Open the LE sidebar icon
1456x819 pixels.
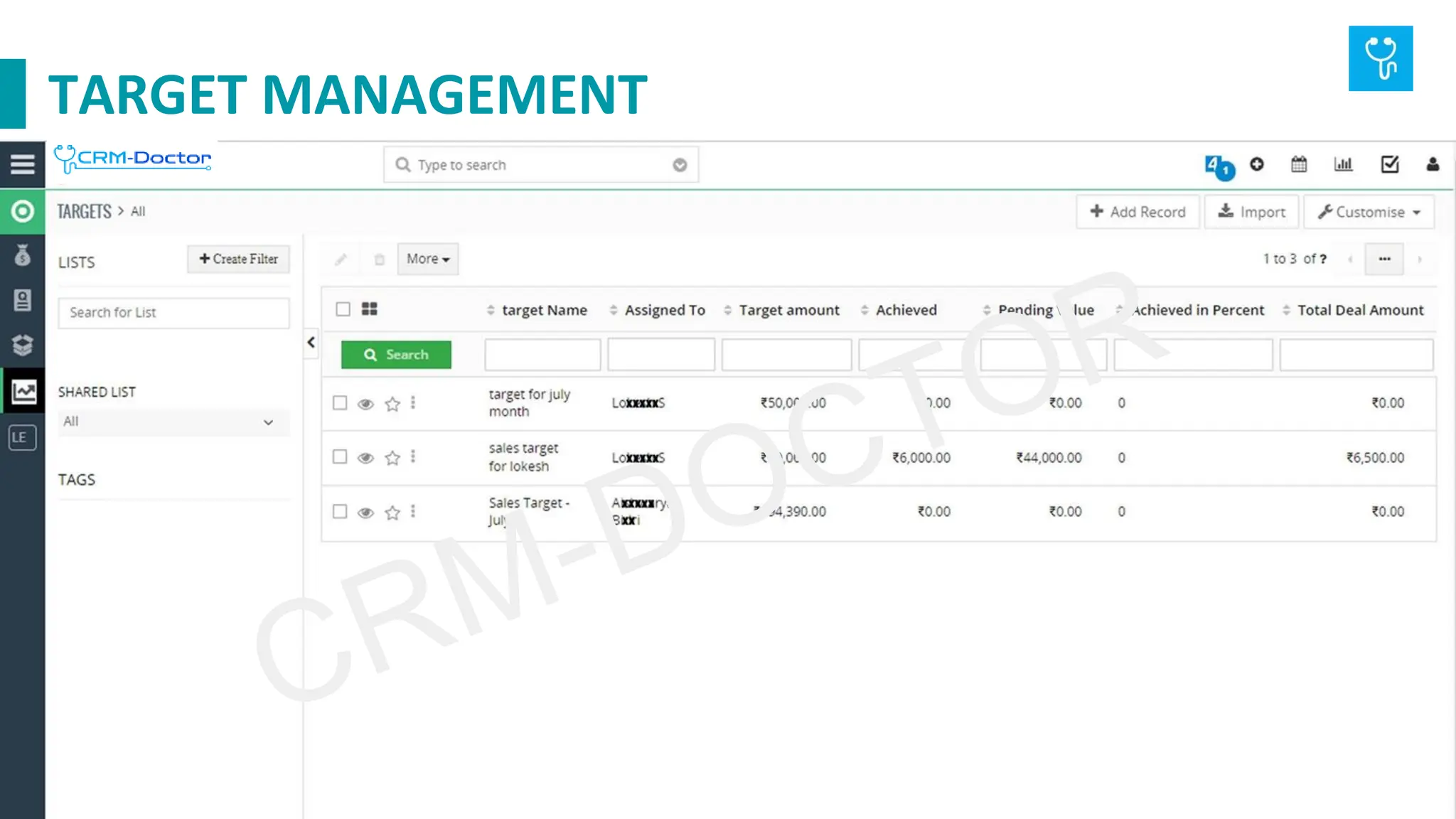click(22, 437)
